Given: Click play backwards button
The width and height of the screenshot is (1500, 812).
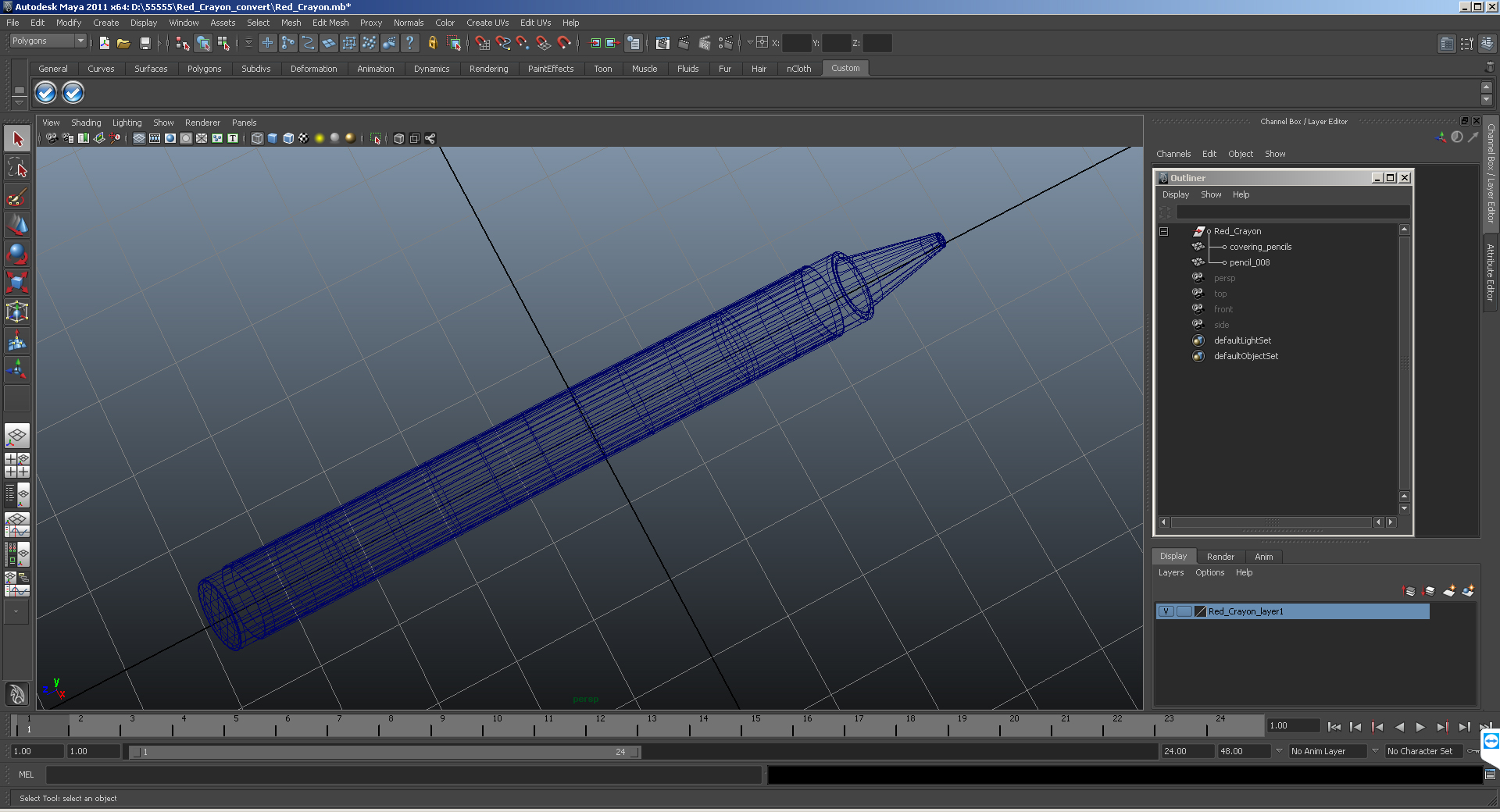Looking at the screenshot, I should 1399,727.
